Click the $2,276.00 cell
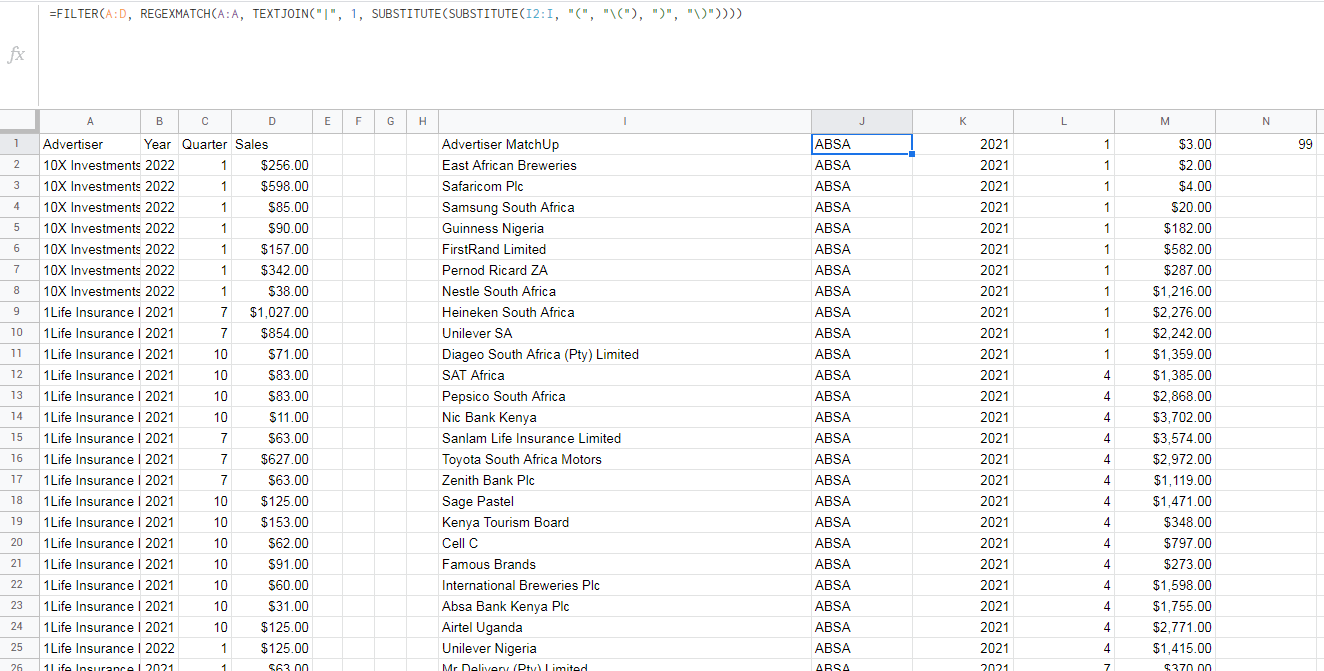This screenshot has height=671, width=1324. click(1165, 312)
